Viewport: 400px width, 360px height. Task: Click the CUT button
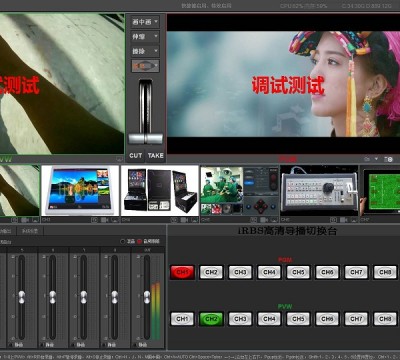(136, 156)
